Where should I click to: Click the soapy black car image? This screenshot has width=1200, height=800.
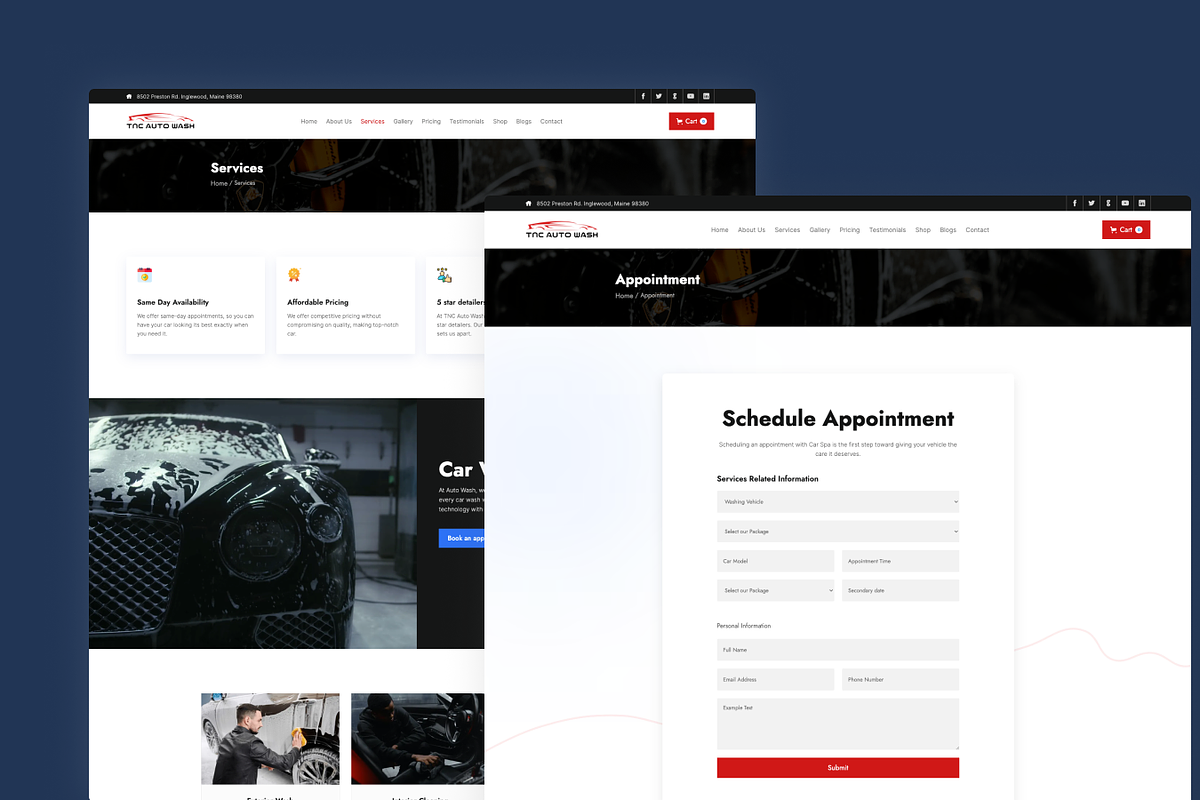click(253, 524)
